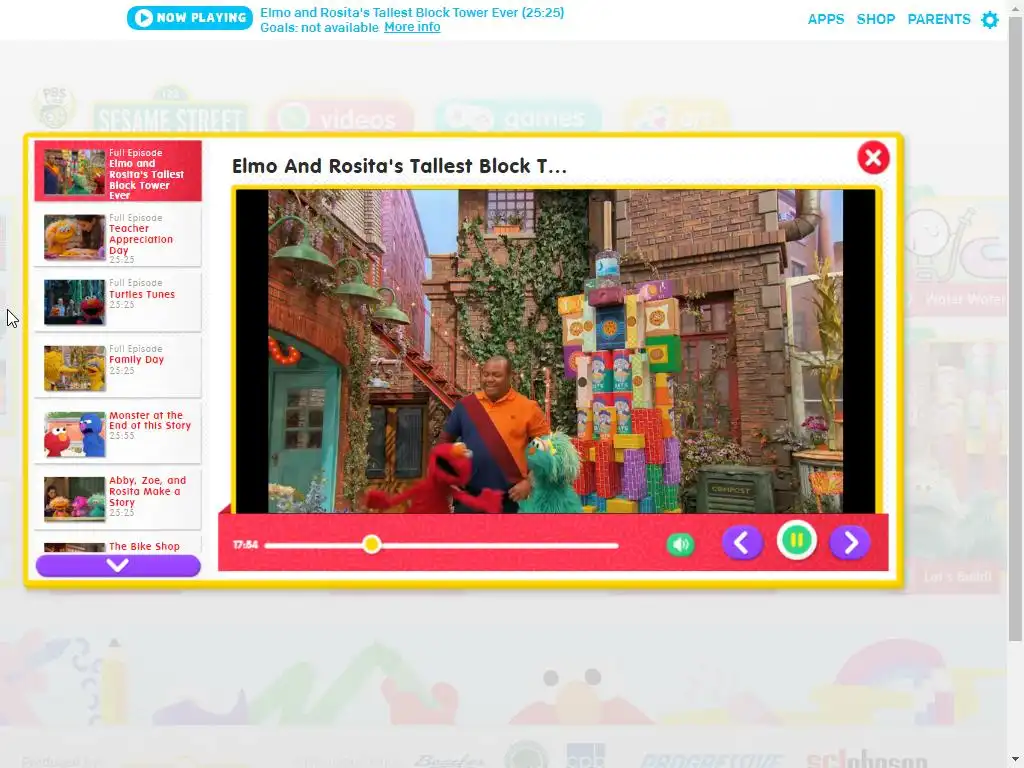Image resolution: width=1024 pixels, height=768 pixels.
Task: Expand the playlist with purple down arrow
Action: [x=118, y=565]
